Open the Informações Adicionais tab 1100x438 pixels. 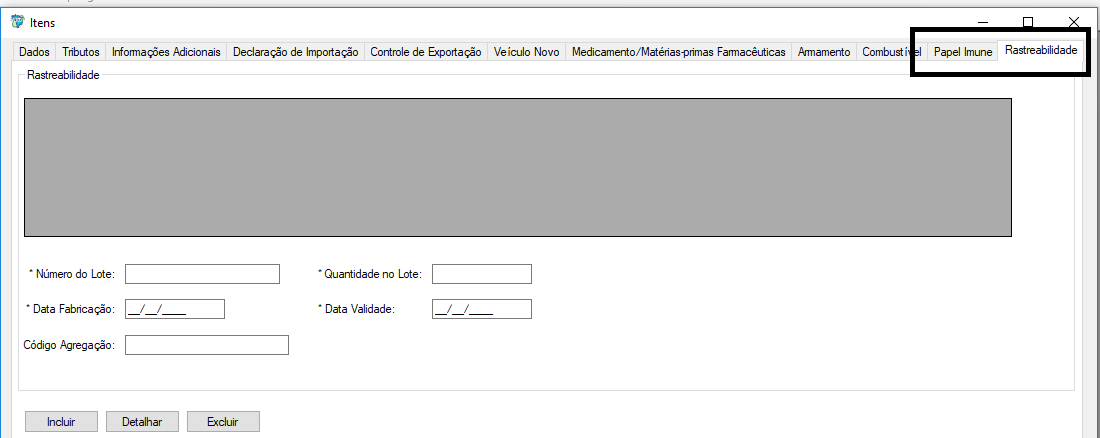tap(166, 52)
